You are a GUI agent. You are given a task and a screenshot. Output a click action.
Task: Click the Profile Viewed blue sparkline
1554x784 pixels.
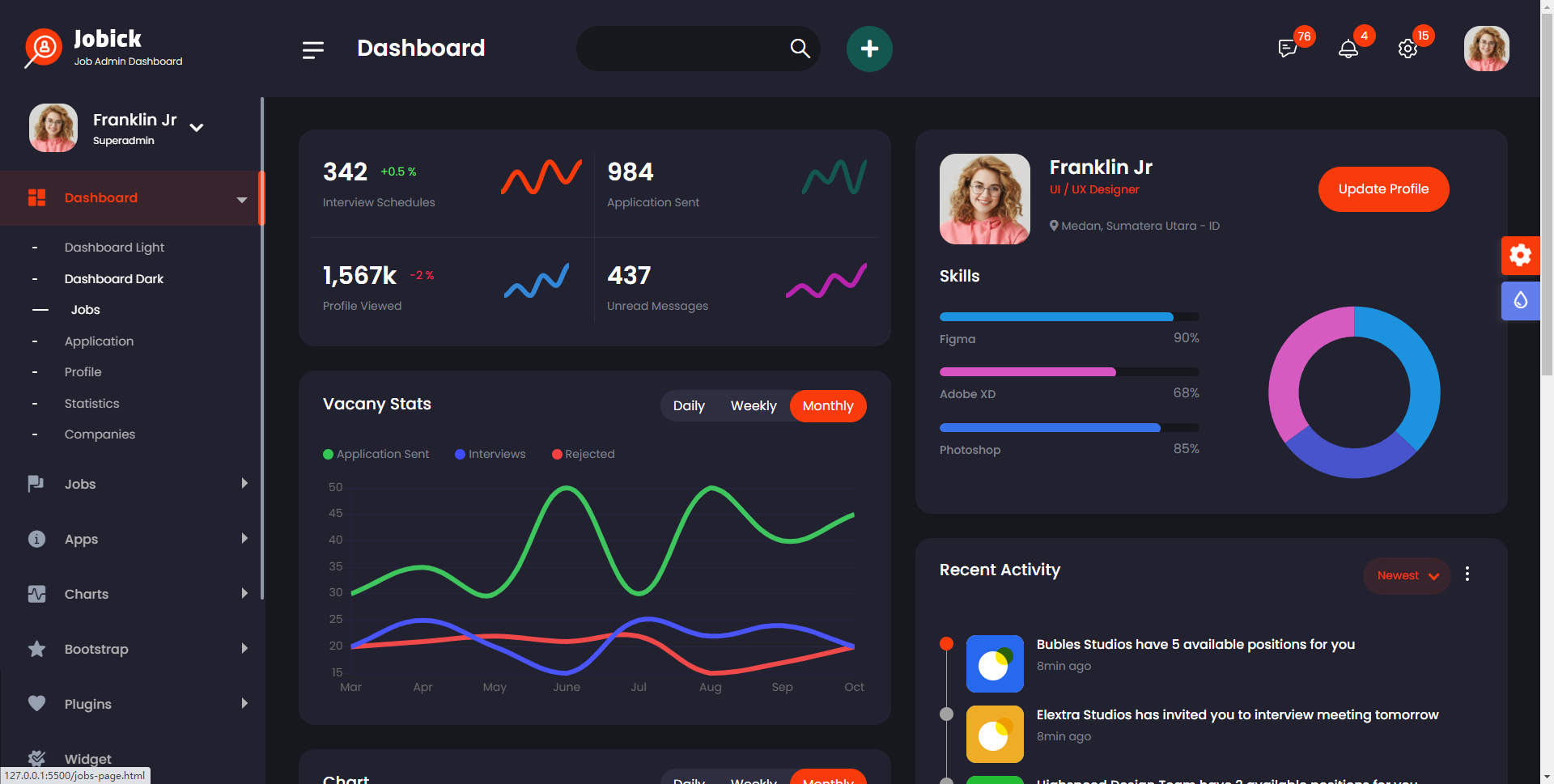[x=537, y=280]
